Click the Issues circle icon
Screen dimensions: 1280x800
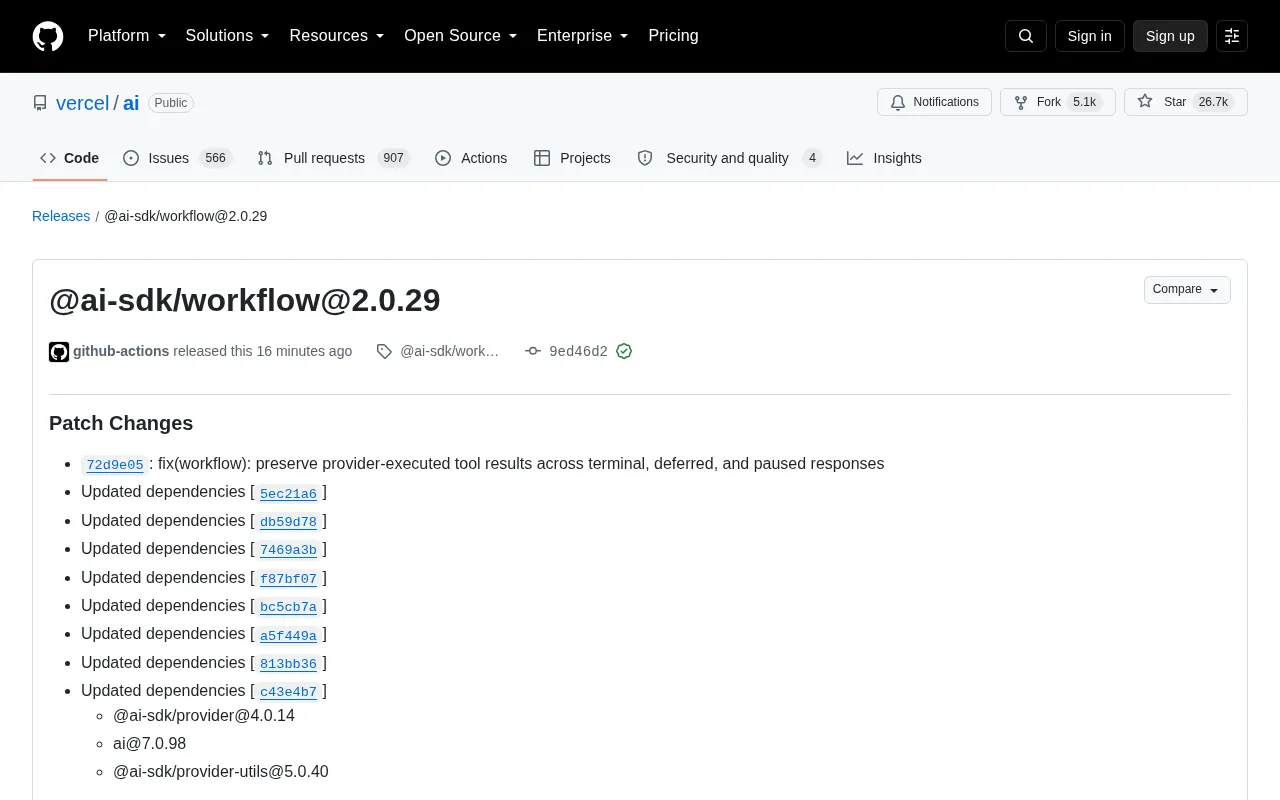[x=131, y=158]
